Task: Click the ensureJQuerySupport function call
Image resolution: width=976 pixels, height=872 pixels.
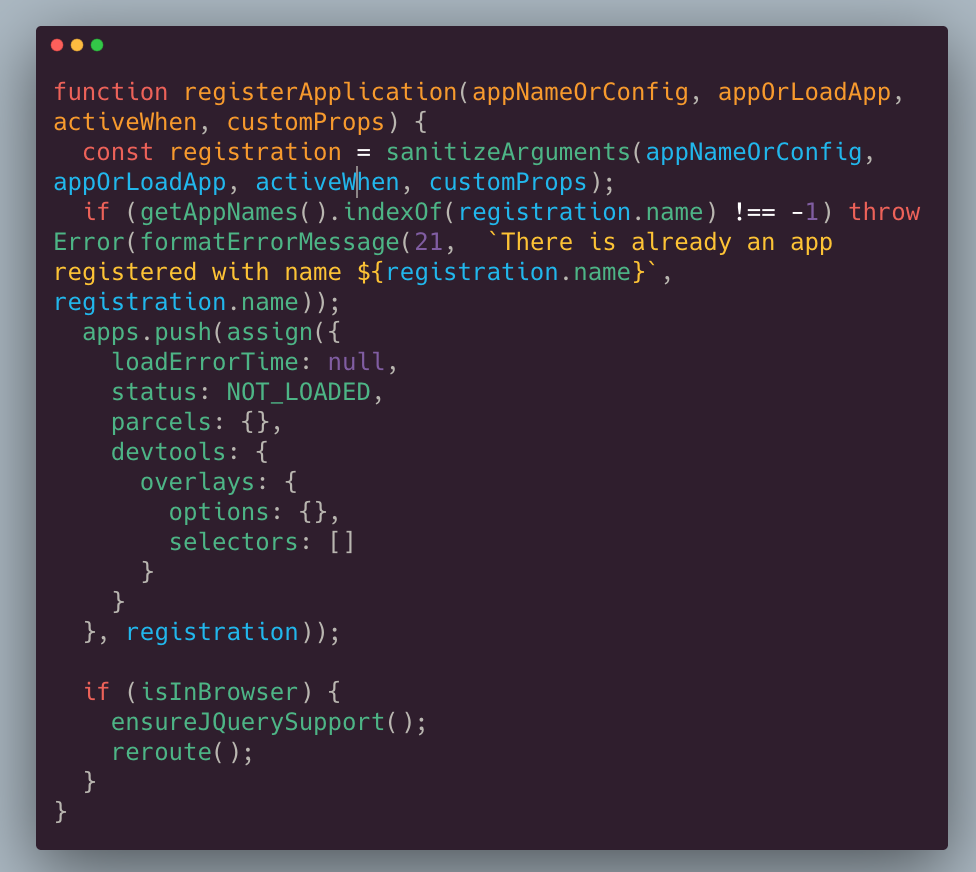Action: point(248,722)
